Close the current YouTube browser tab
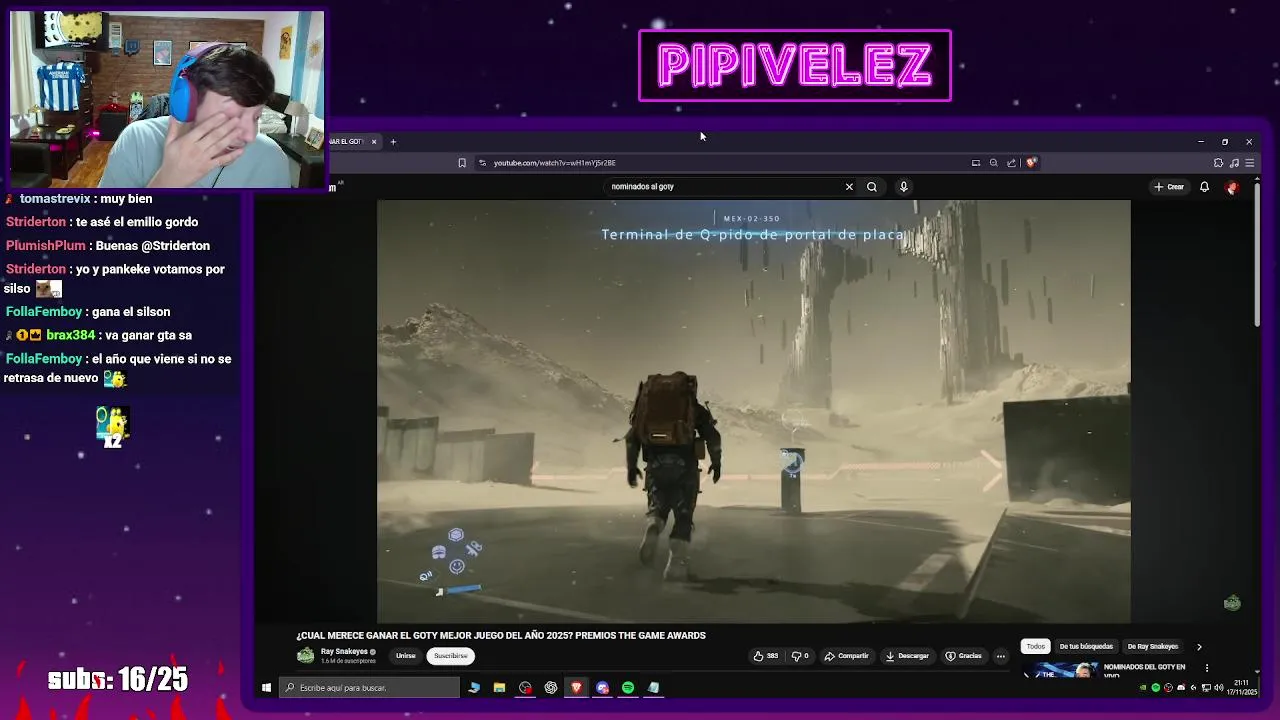The width and height of the screenshot is (1280, 720). point(374,142)
